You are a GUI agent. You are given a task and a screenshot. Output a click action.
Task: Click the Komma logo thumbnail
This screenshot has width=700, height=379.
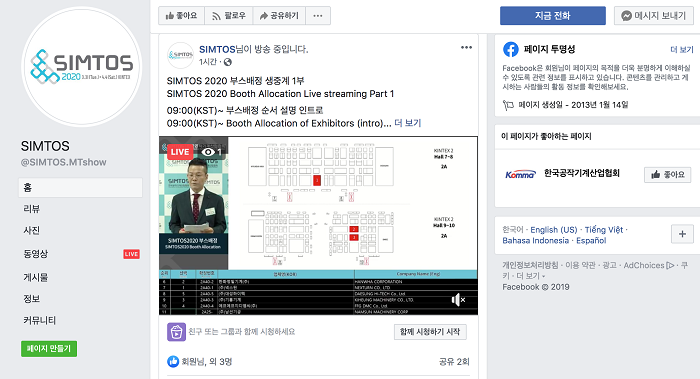click(520, 174)
